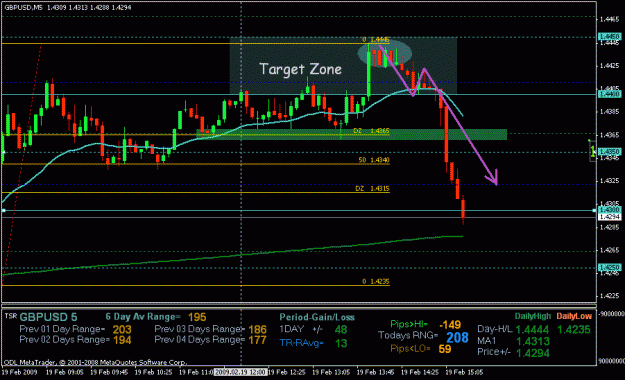
Task: Click the highlighted 1.4400 price tag
Action: tap(609, 94)
